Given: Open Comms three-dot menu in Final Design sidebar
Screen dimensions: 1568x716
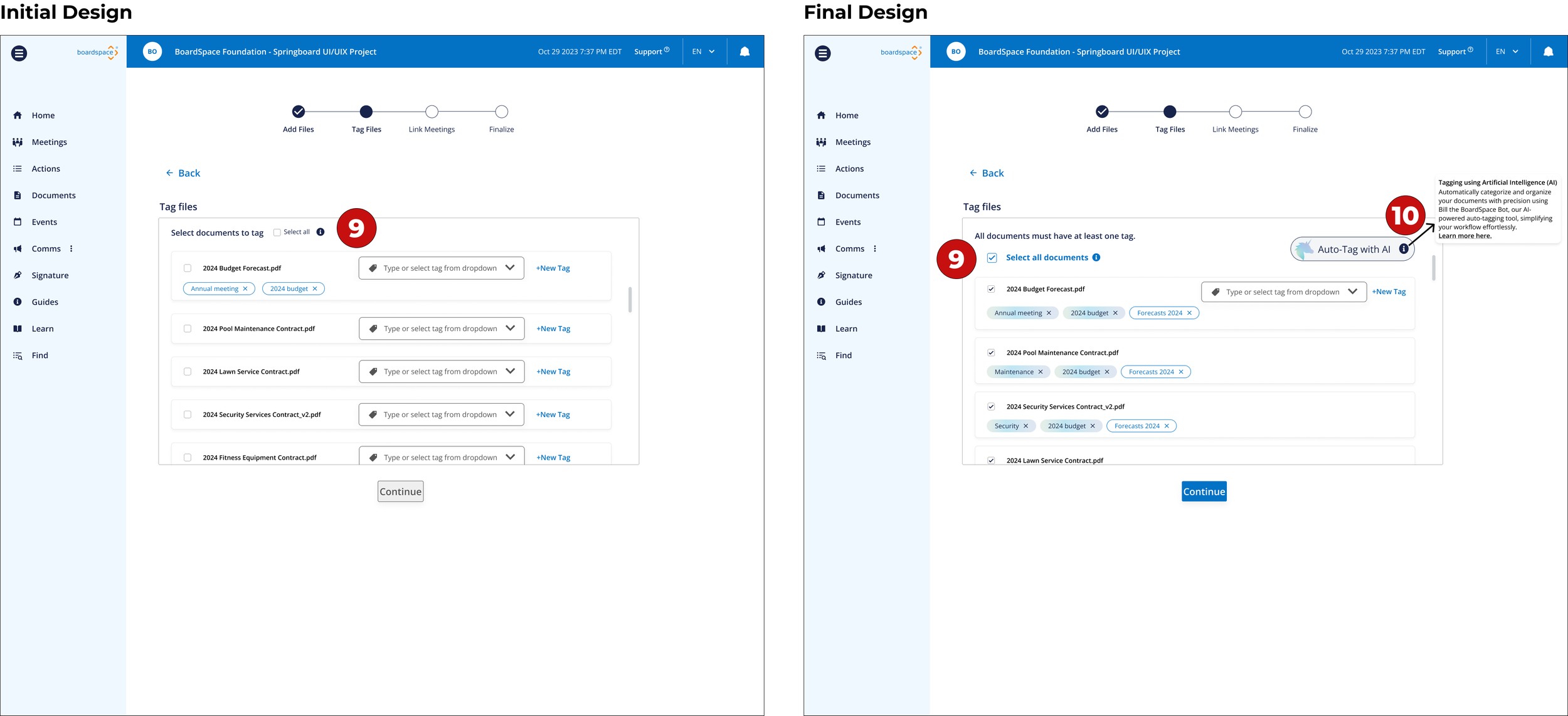Looking at the screenshot, I should click(875, 249).
